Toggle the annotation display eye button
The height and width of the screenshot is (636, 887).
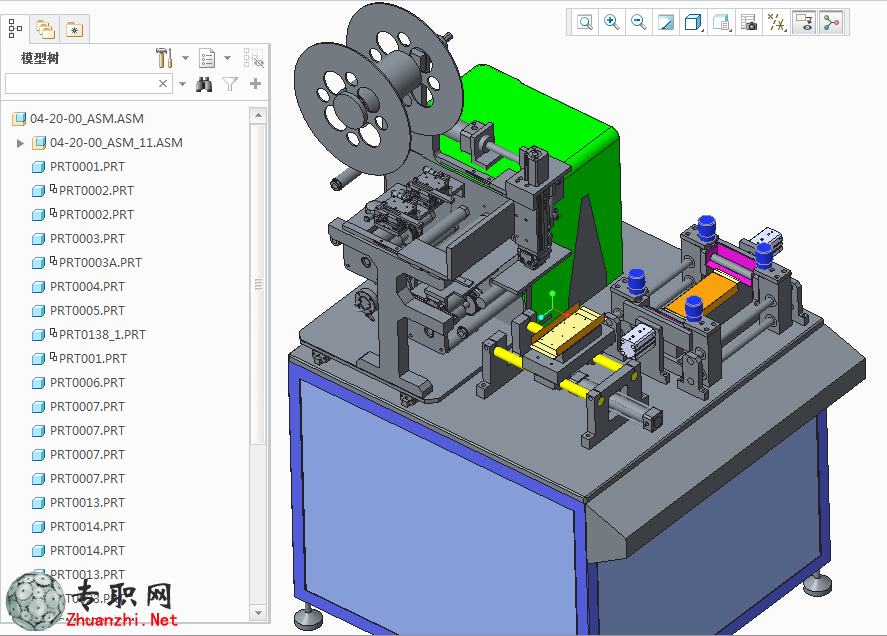click(803, 23)
